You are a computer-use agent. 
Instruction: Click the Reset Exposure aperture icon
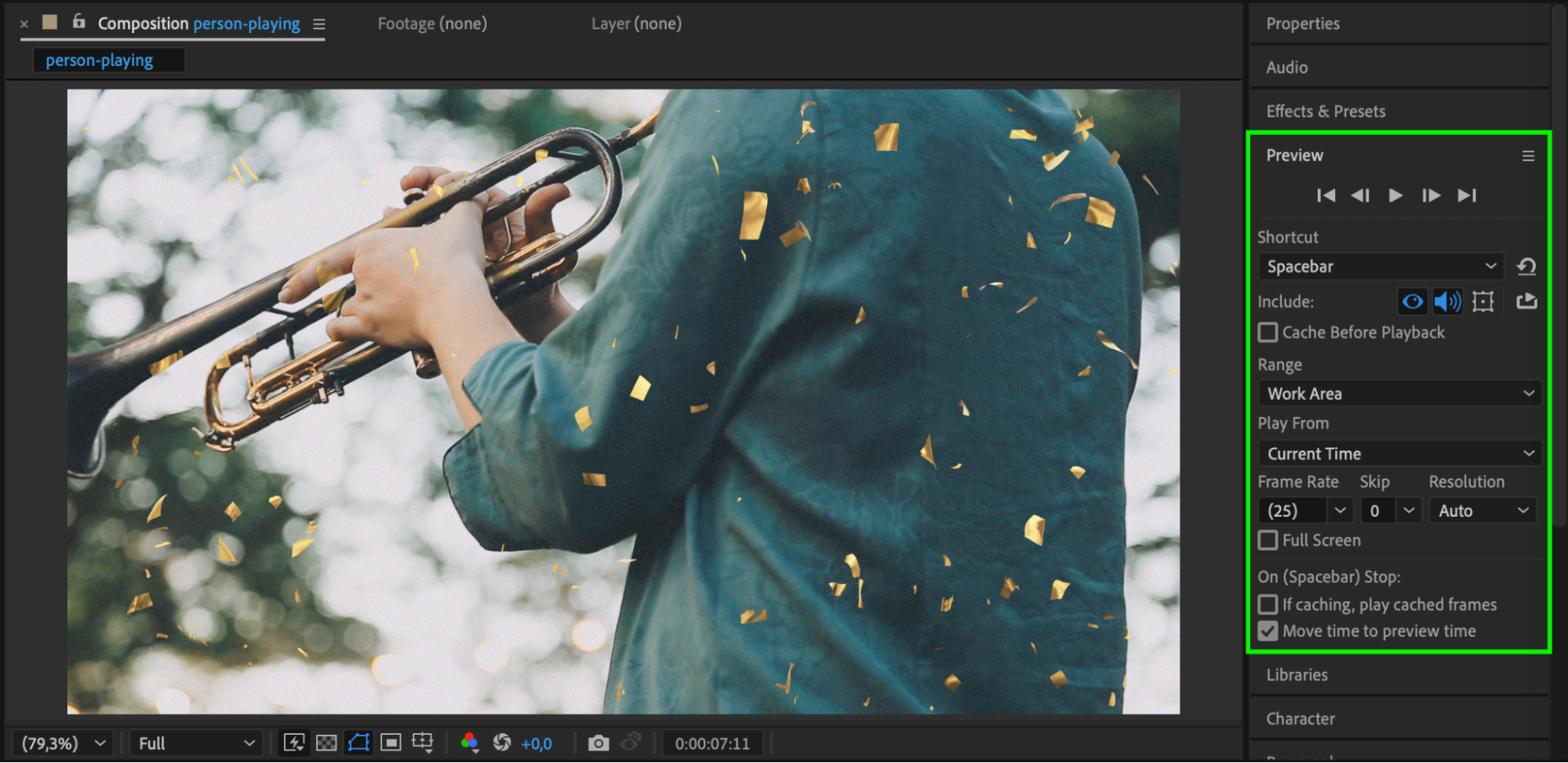tap(502, 743)
